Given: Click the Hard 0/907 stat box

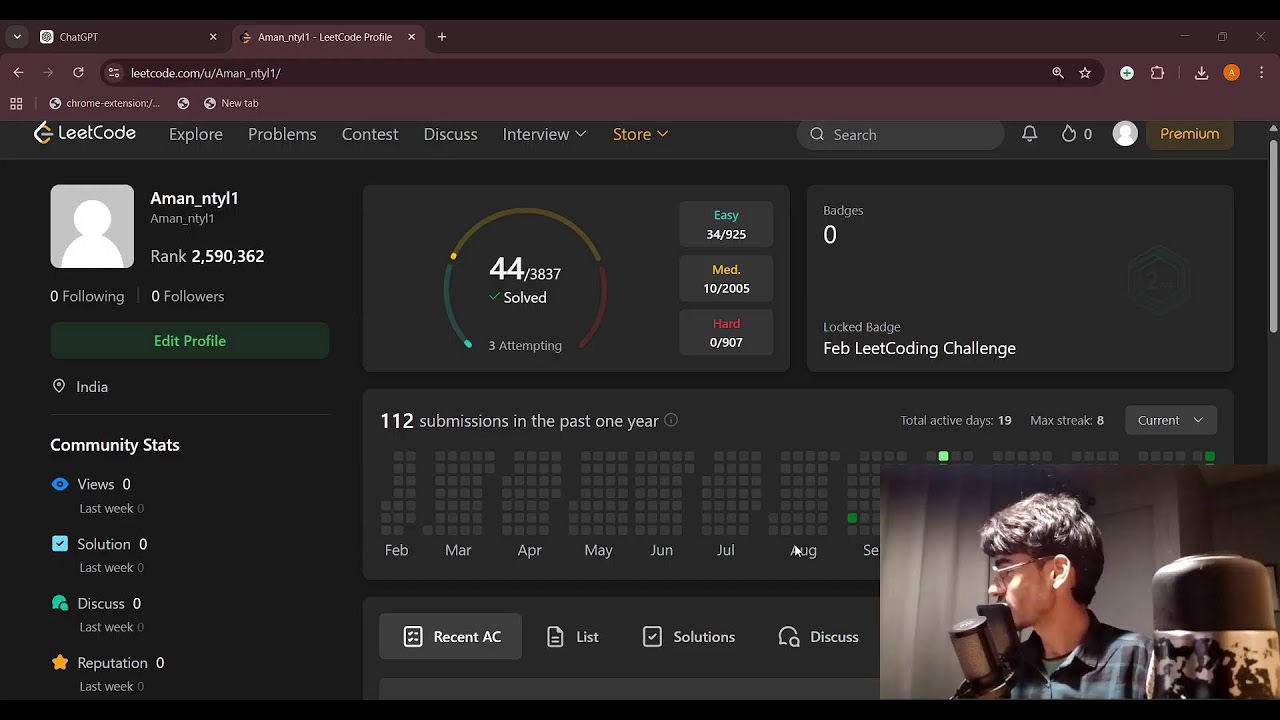Looking at the screenshot, I should (x=726, y=332).
